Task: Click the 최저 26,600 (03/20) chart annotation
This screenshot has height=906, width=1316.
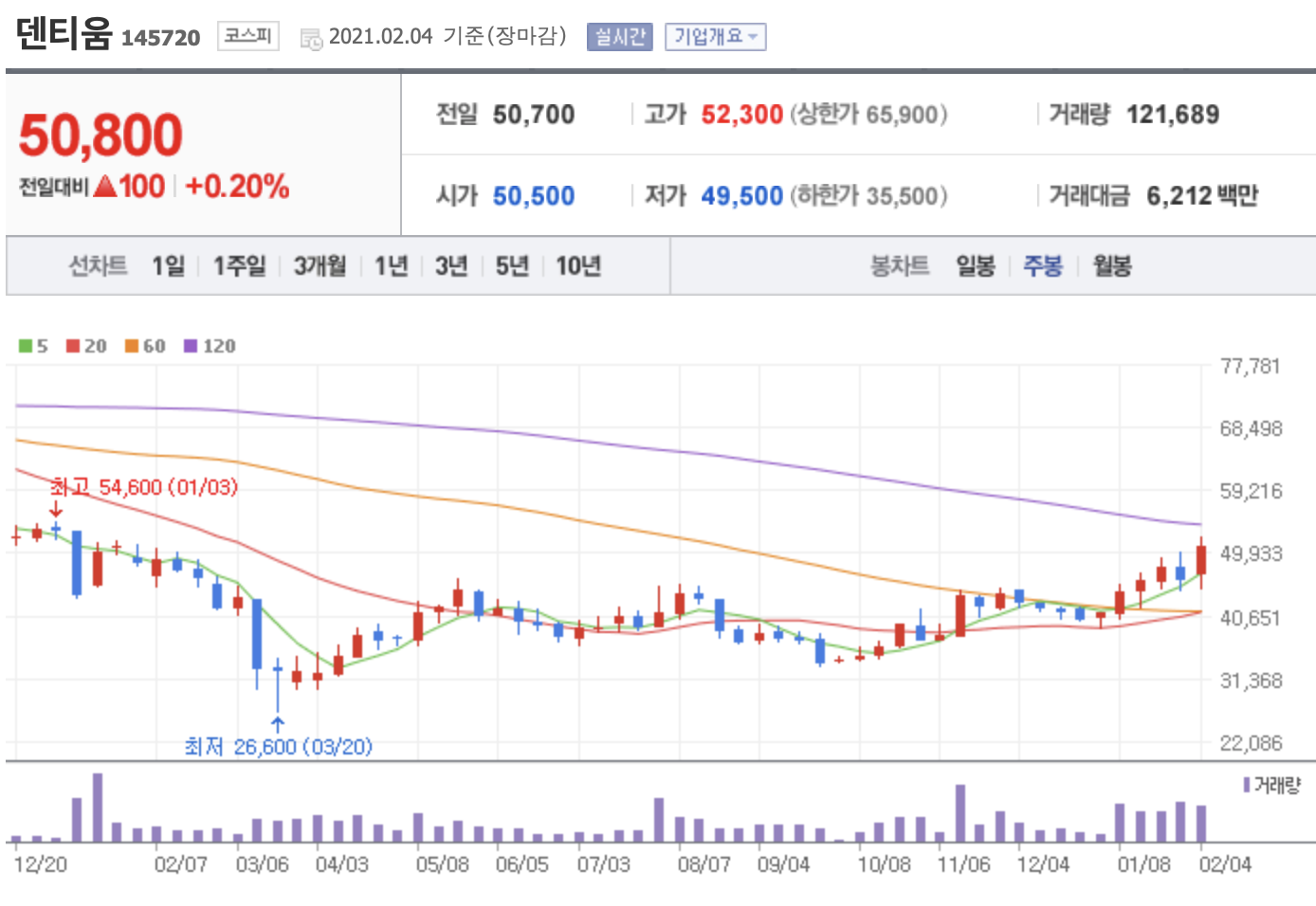Action: [x=279, y=747]
